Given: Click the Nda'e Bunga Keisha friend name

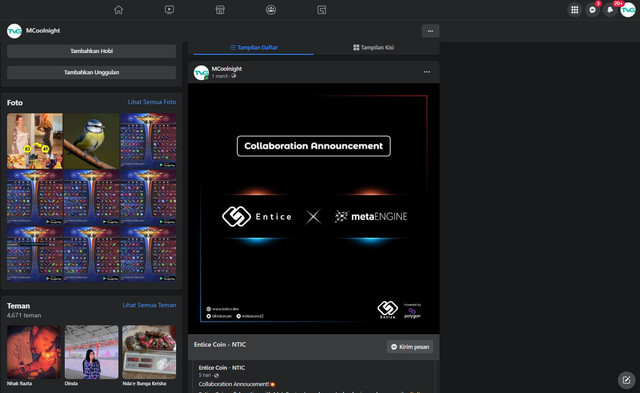Looking at the screenshot, I should 144,384.
